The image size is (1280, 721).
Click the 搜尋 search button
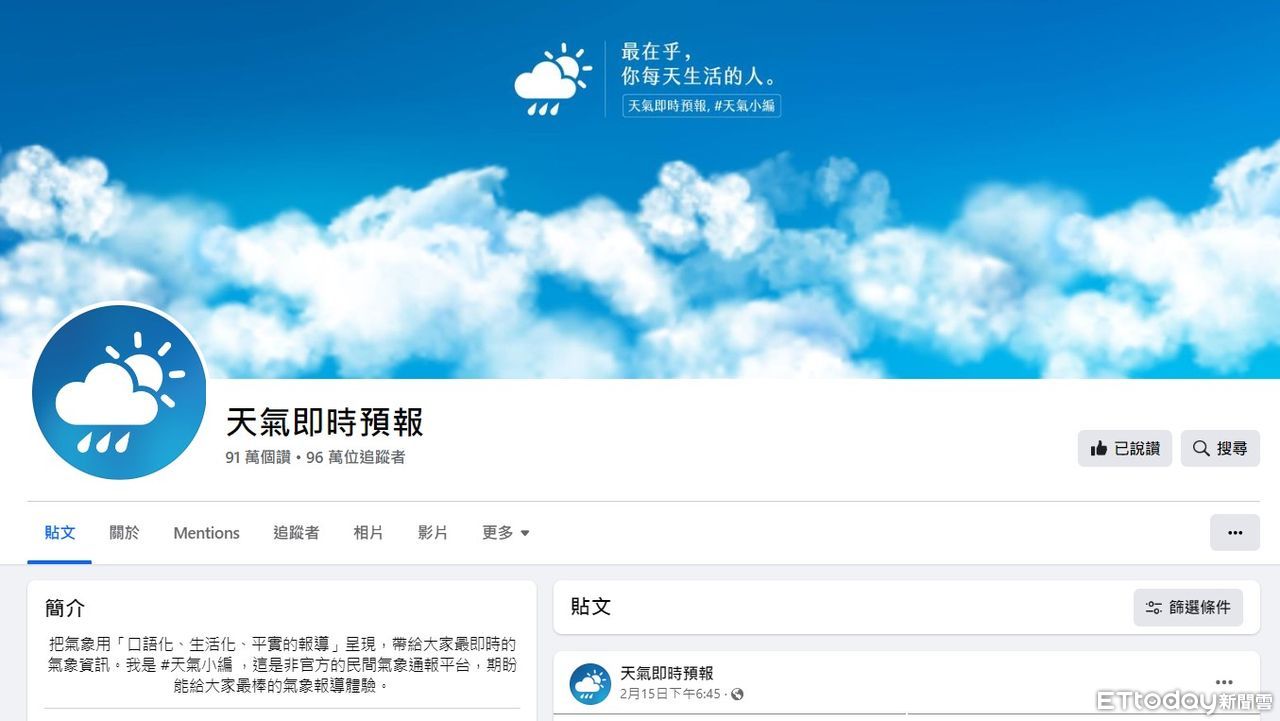coord(1220,449)
